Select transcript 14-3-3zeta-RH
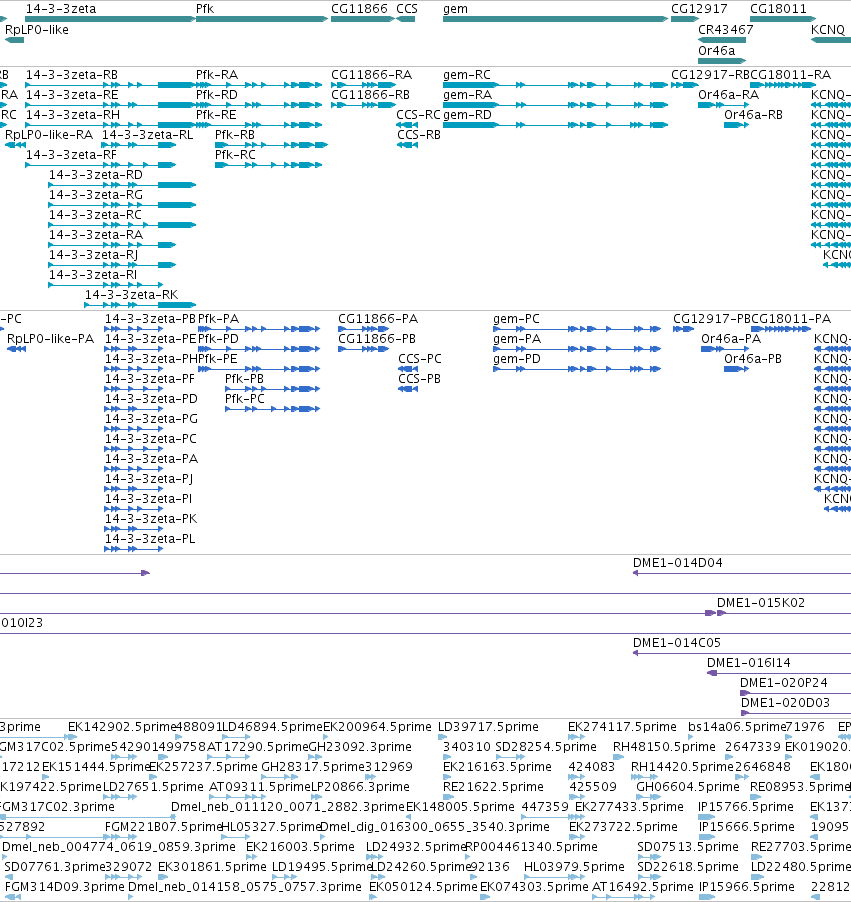The height and width of the screenshot is (902, 851). (73, 115)
